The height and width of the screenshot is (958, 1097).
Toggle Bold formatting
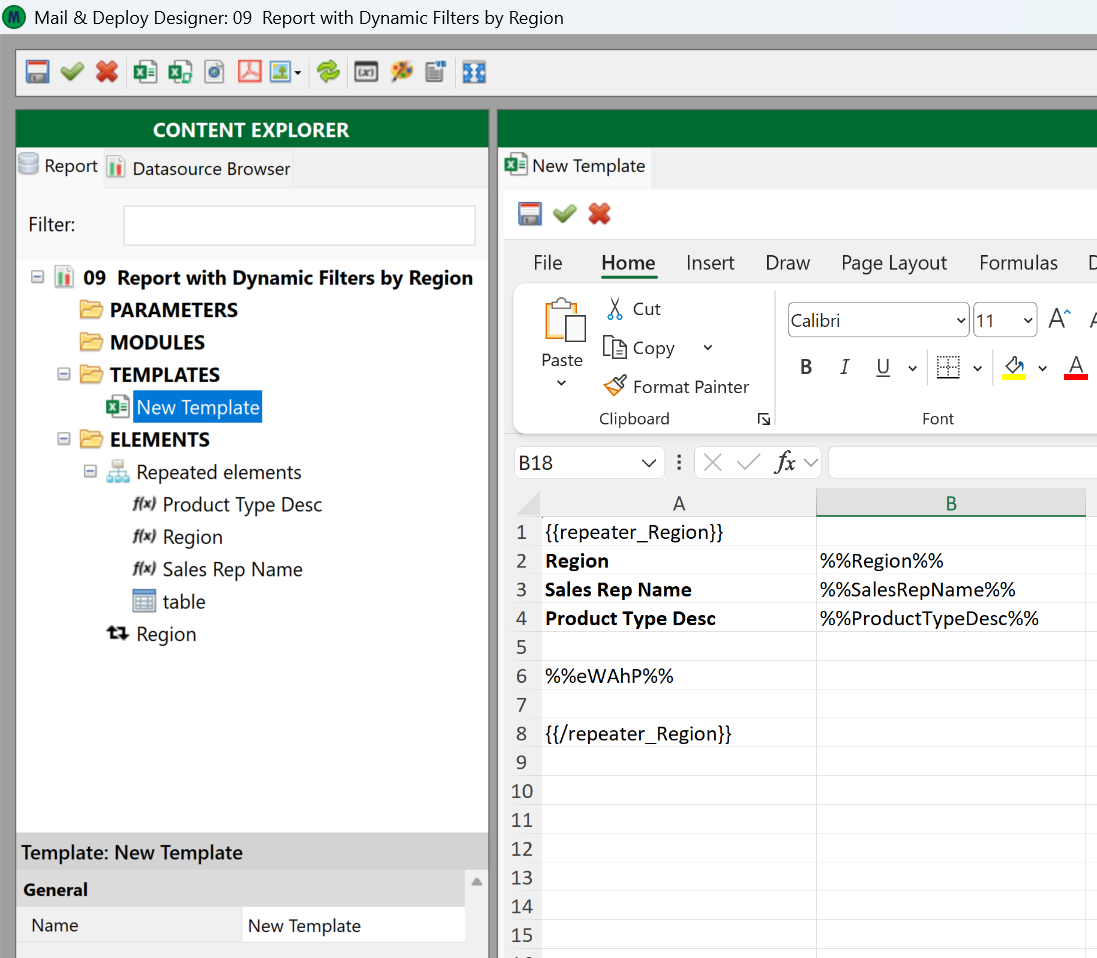click(806, 368)
